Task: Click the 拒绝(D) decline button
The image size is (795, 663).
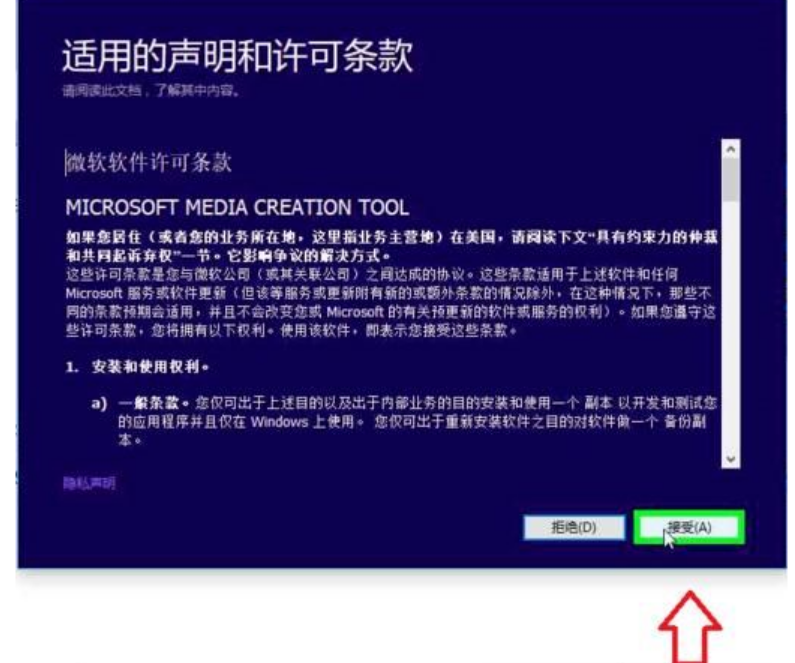Action: coord(573,527)
